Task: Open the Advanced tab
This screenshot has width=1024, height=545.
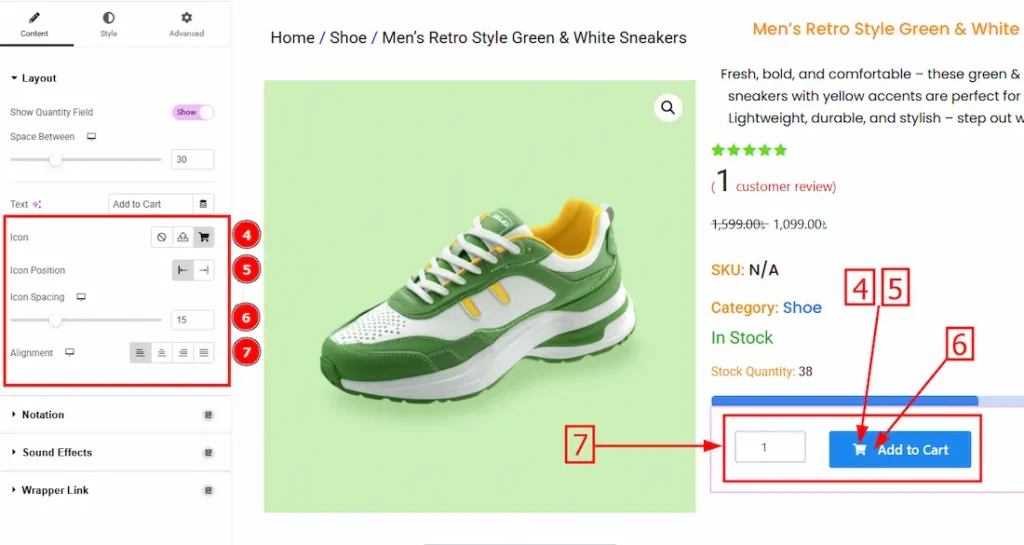Action: [186, 24]
